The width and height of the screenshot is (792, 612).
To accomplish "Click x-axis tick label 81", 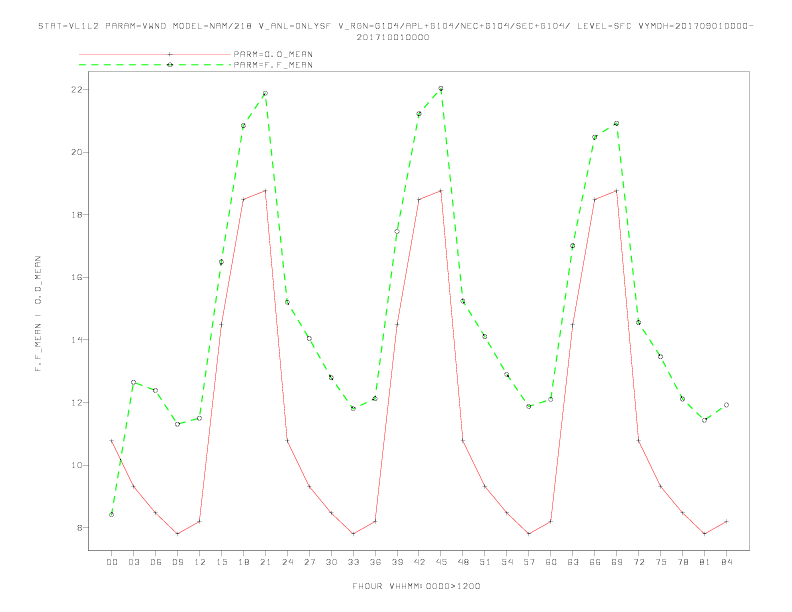I will point(705,562).
